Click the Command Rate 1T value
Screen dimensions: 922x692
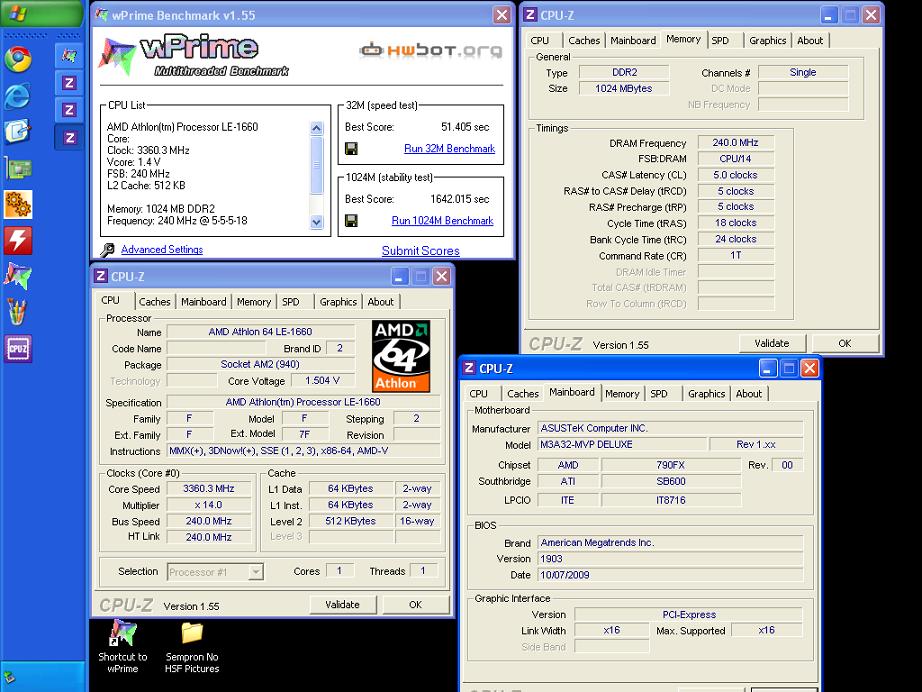coord(735,255)
